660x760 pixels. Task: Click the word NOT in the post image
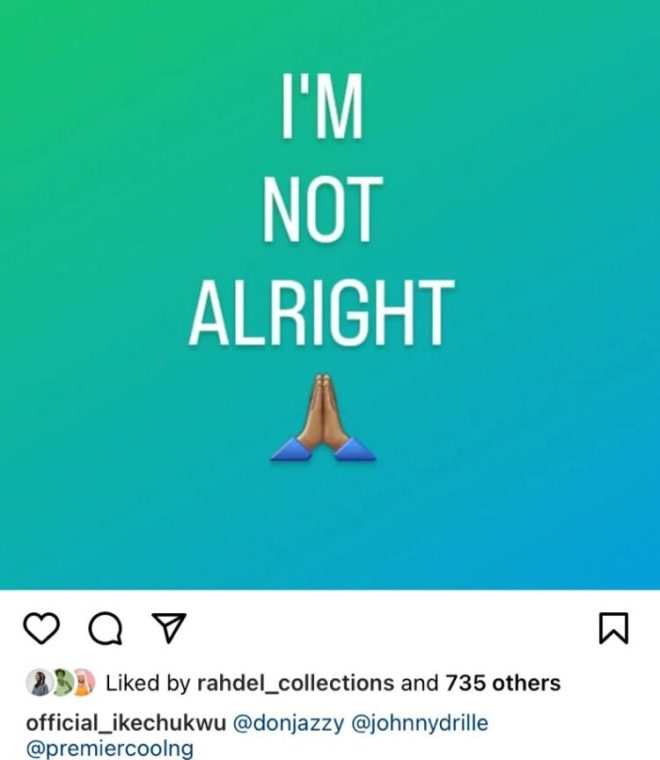(x=323, y=209)
